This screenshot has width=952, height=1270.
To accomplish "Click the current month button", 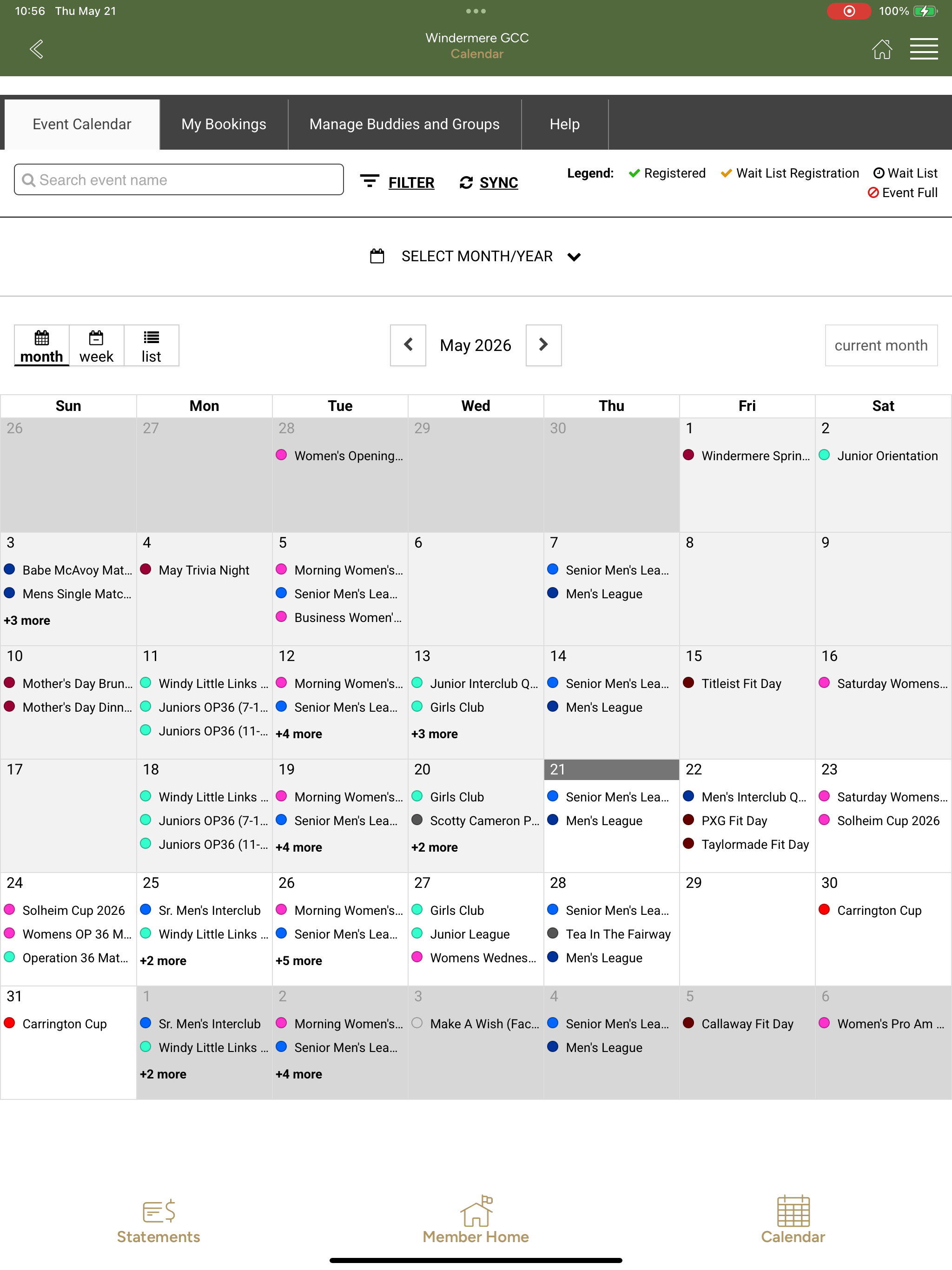I will point(881,345).
